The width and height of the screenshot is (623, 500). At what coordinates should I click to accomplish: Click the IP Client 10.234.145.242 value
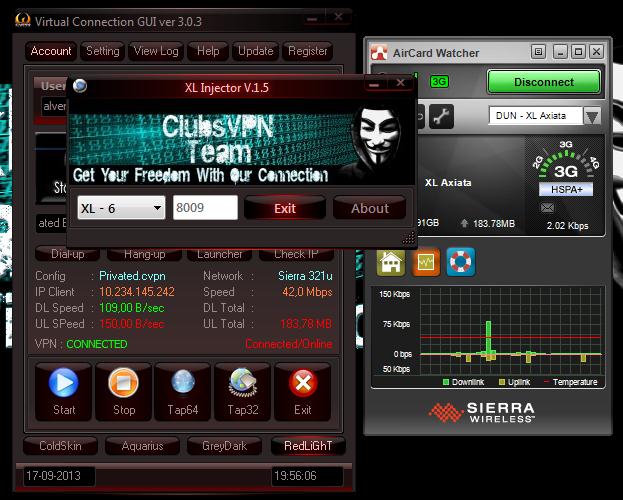(x=137, y=292)
